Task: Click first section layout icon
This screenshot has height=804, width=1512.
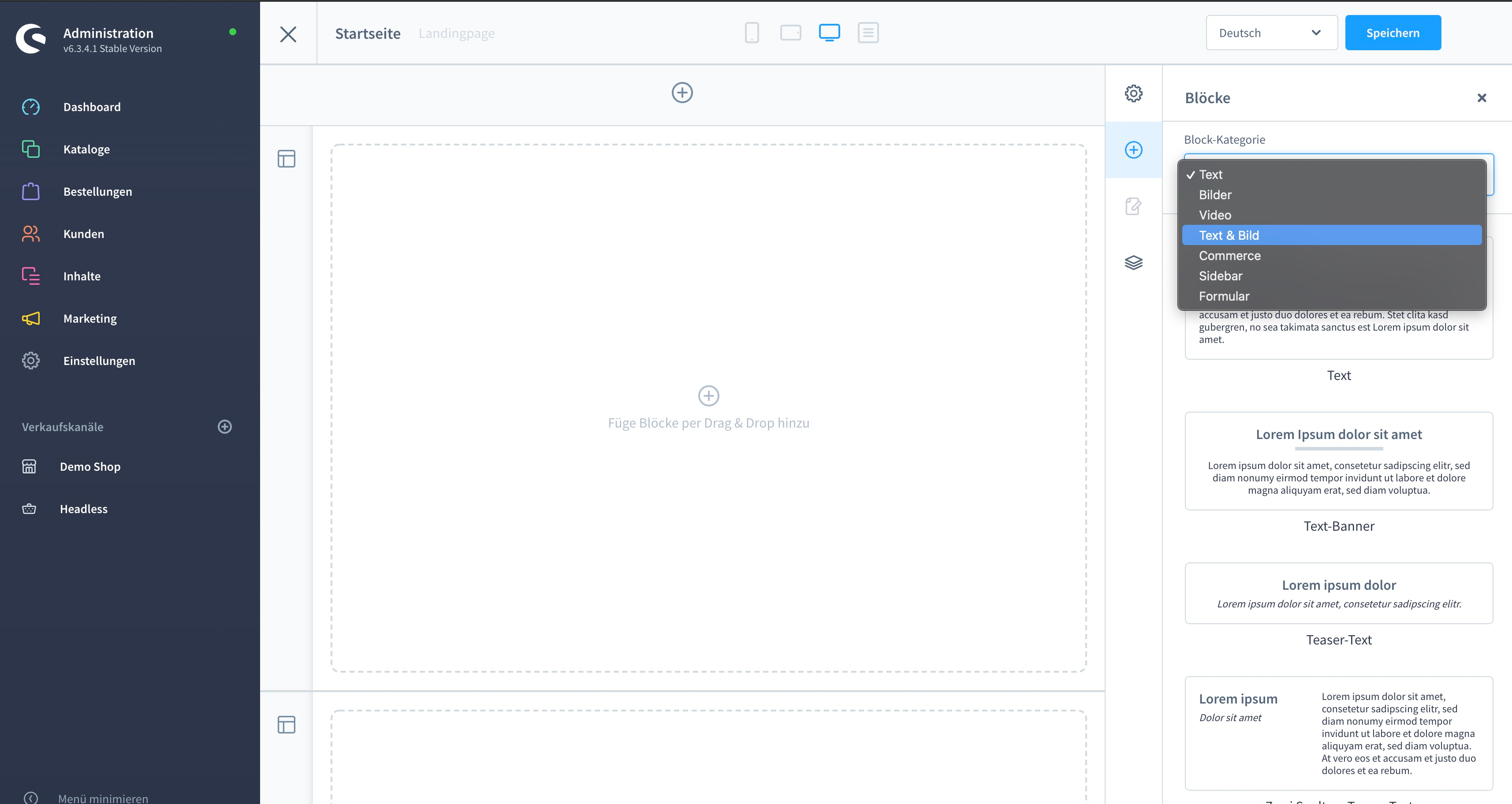Action: (287, 158)
